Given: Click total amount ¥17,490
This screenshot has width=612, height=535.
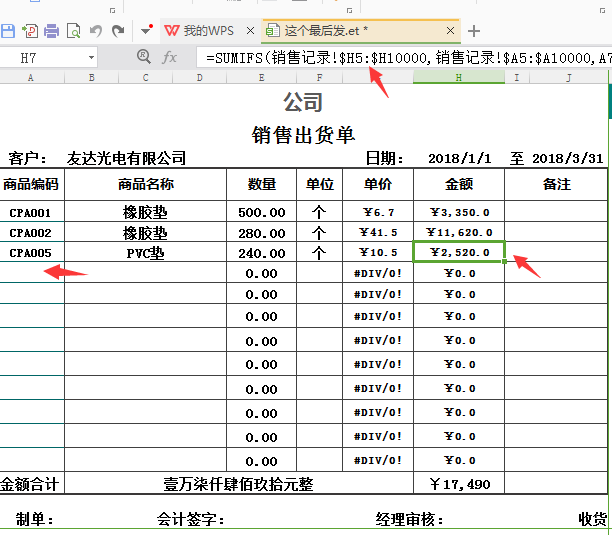Looking at the screenshot, I should coord(459,484).
